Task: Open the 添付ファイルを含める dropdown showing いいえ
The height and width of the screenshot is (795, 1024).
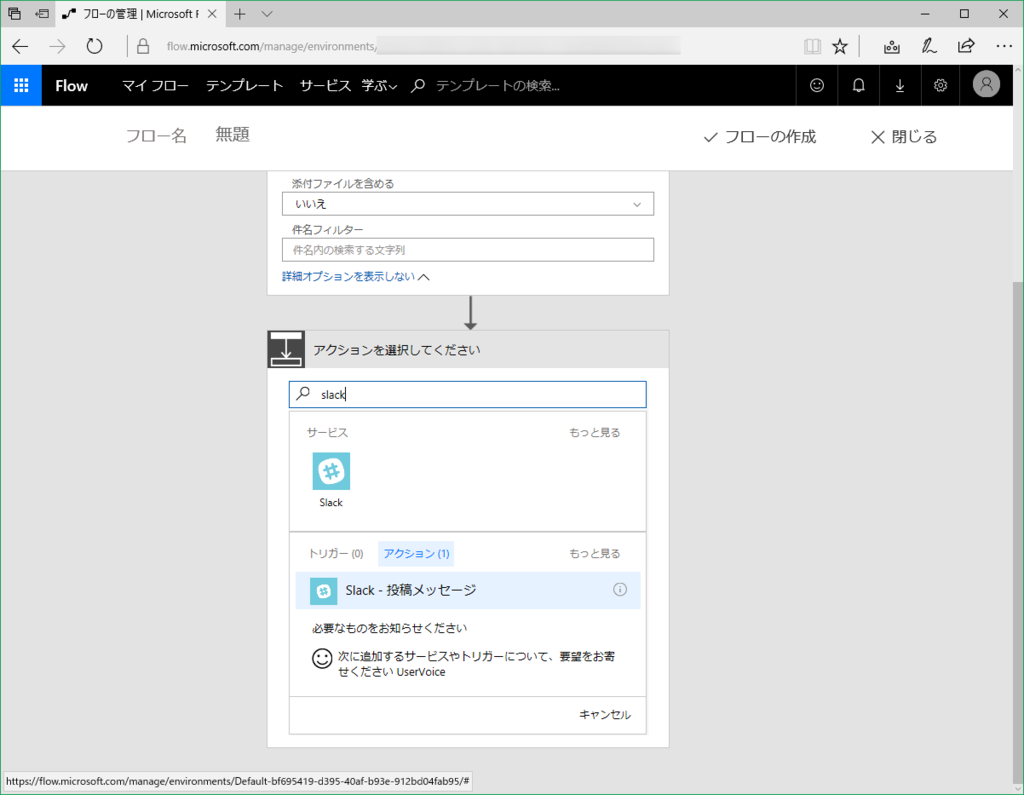Action: click(468, 204)
